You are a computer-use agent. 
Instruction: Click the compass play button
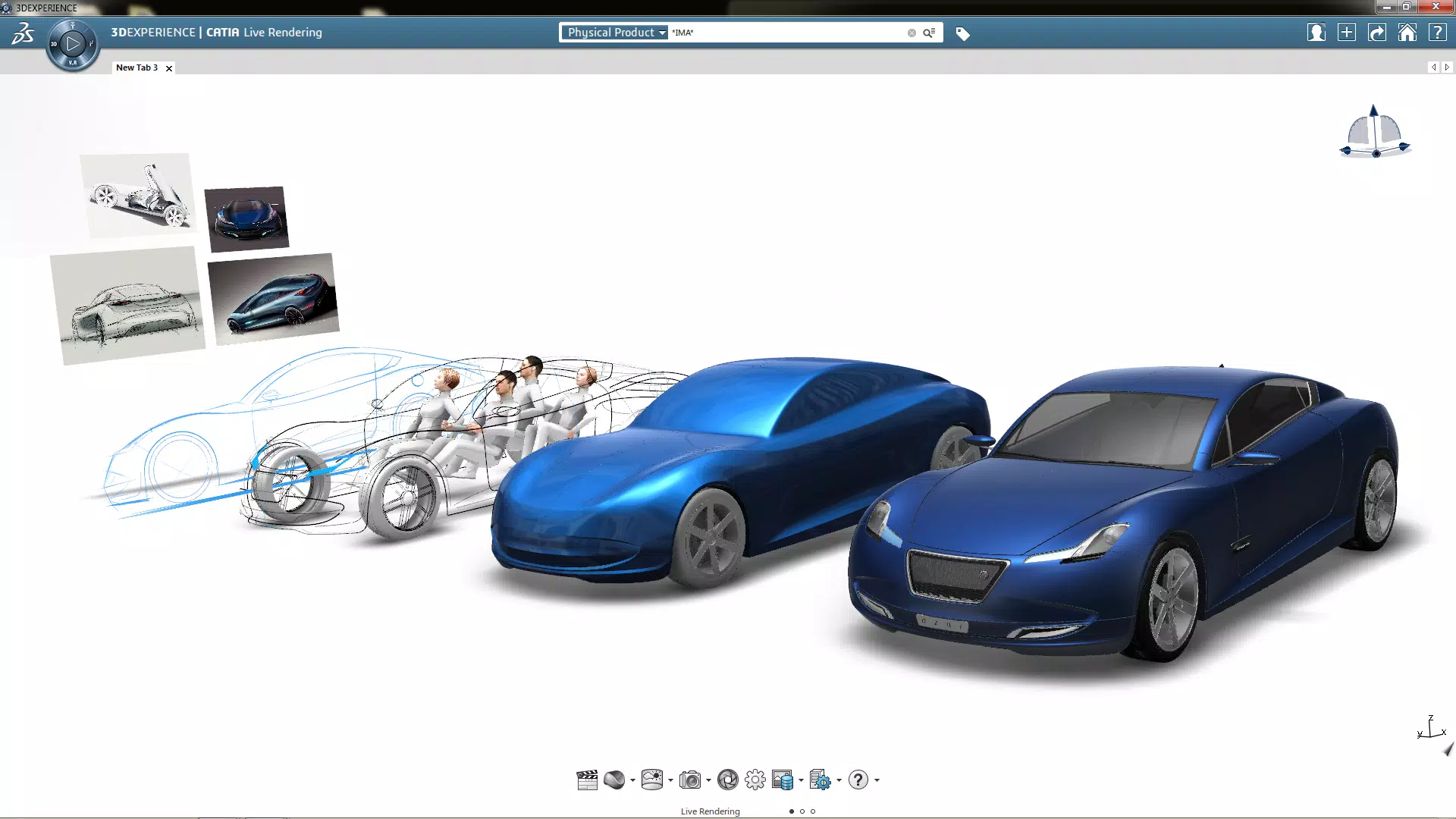[73, 44]
